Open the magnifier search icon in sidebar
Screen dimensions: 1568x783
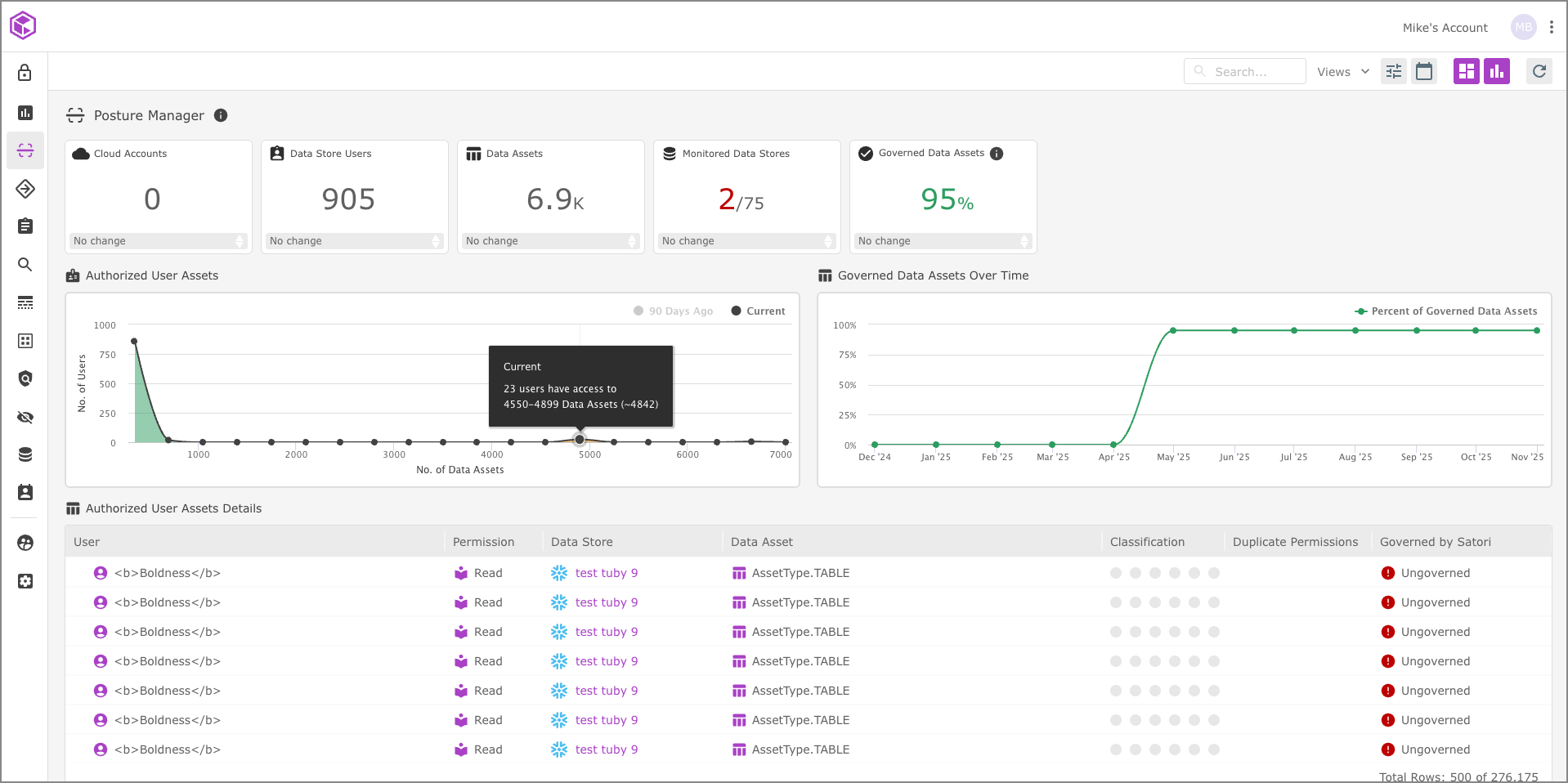25,265
